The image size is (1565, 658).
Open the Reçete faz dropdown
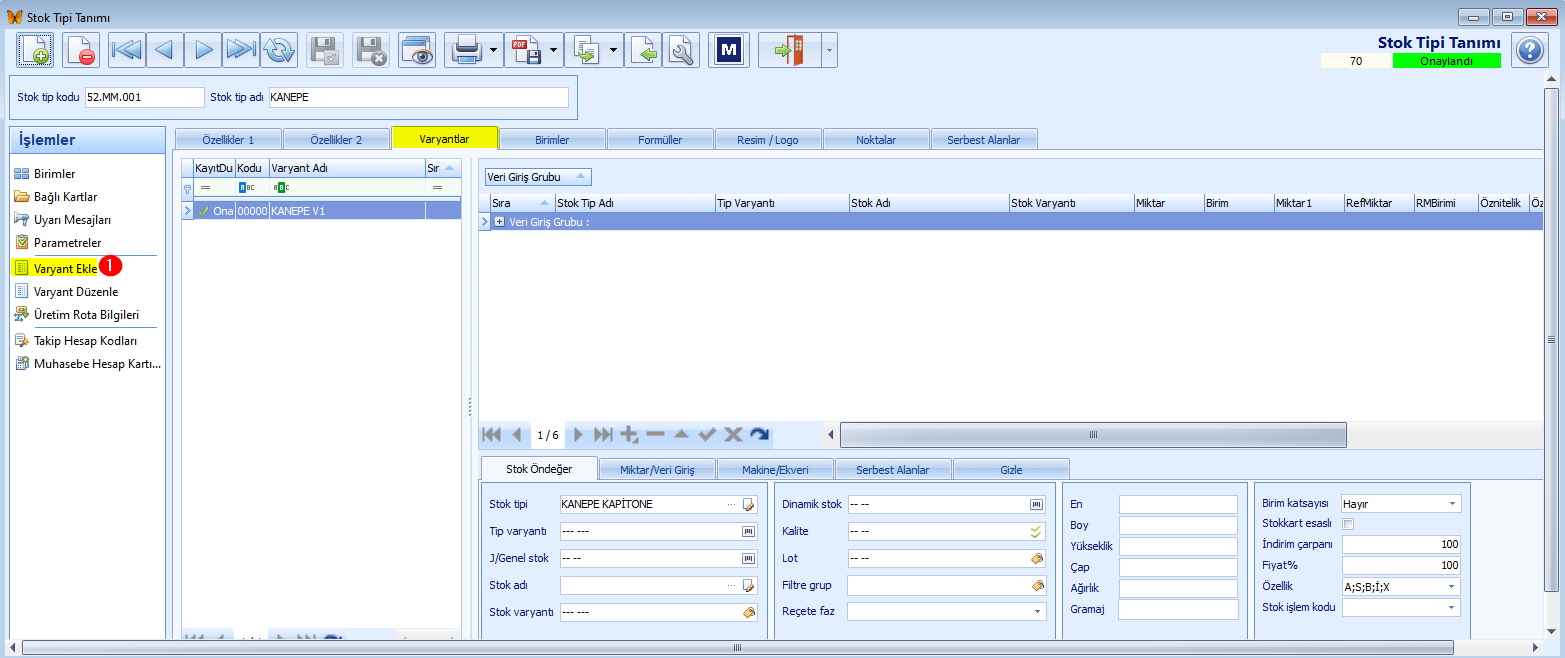946,611
